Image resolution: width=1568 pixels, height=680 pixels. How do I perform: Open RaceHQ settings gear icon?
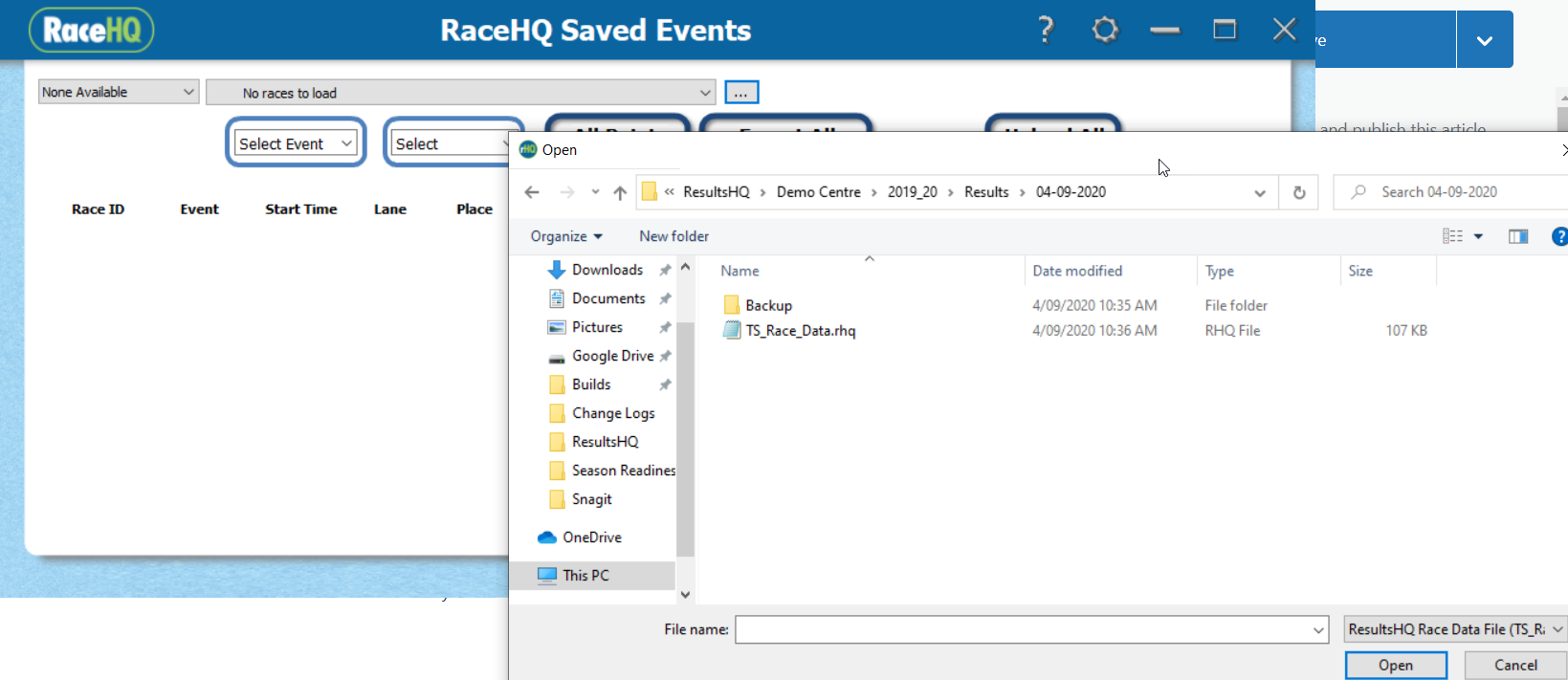coord(1105,30)
